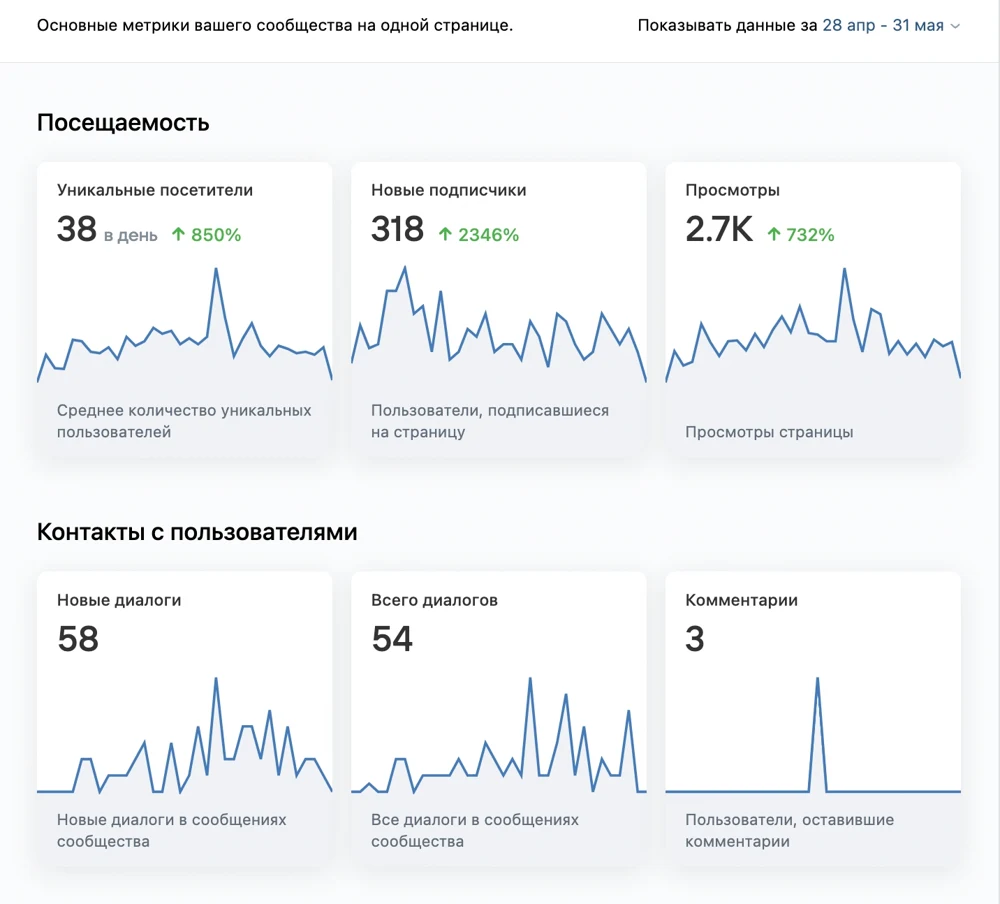1000x904 pixels.
Task: Open the date range dropdown 28 апр - 31 мая
Action: 890,26
